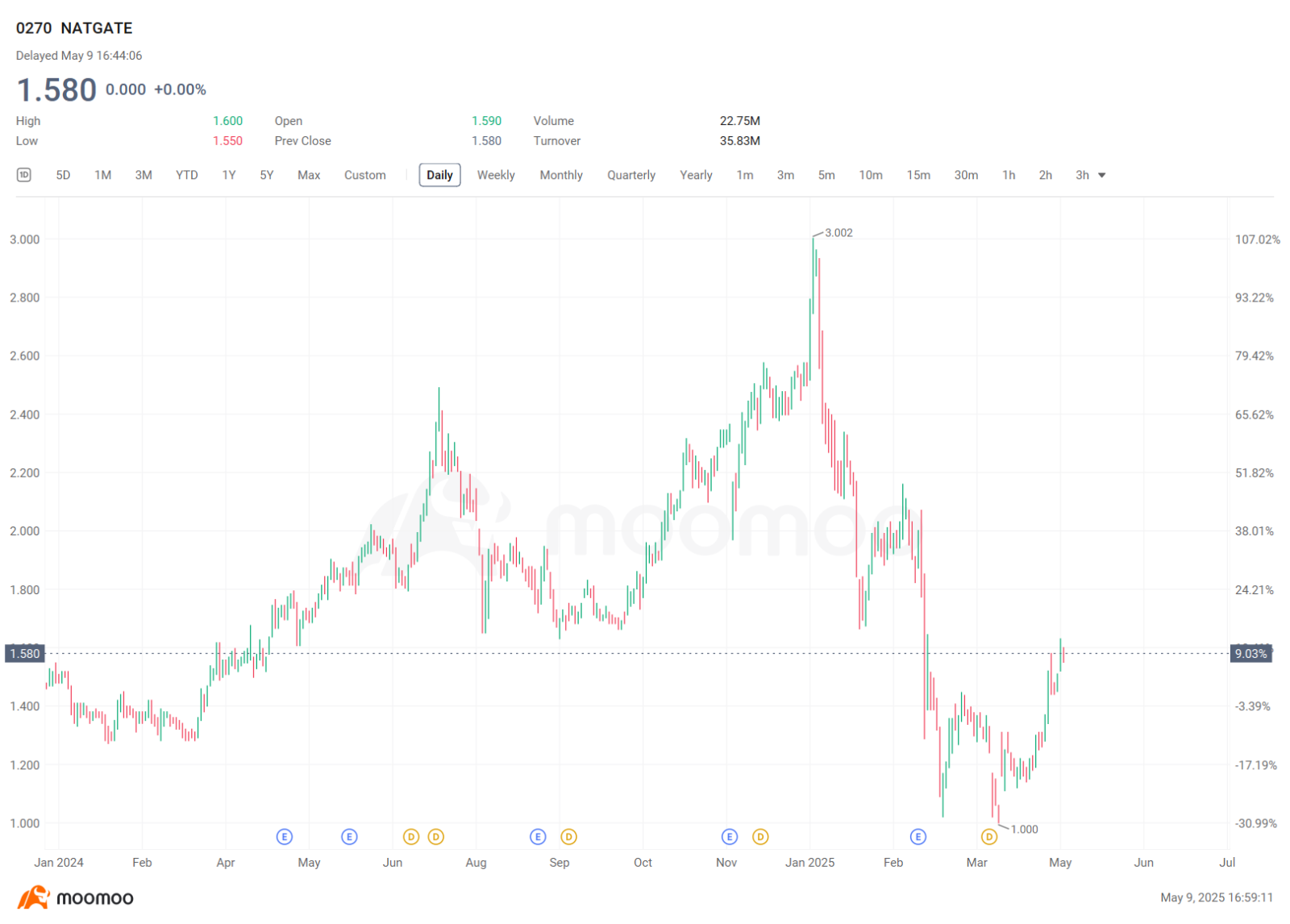Choose the 5Y range button
Viewport: 1290px width, 924px height.
(267, 175)
